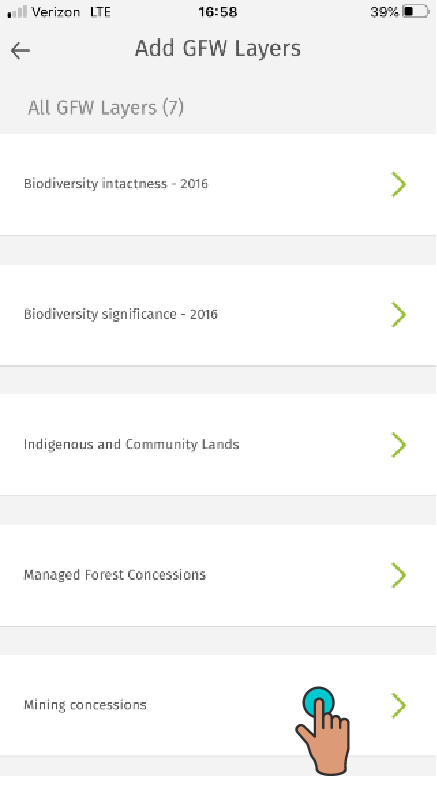The height and width of the screenshot is (786, 437).
Task: Select the Biodiversity significance - 2016 label
Action: (x=121, y=314)
